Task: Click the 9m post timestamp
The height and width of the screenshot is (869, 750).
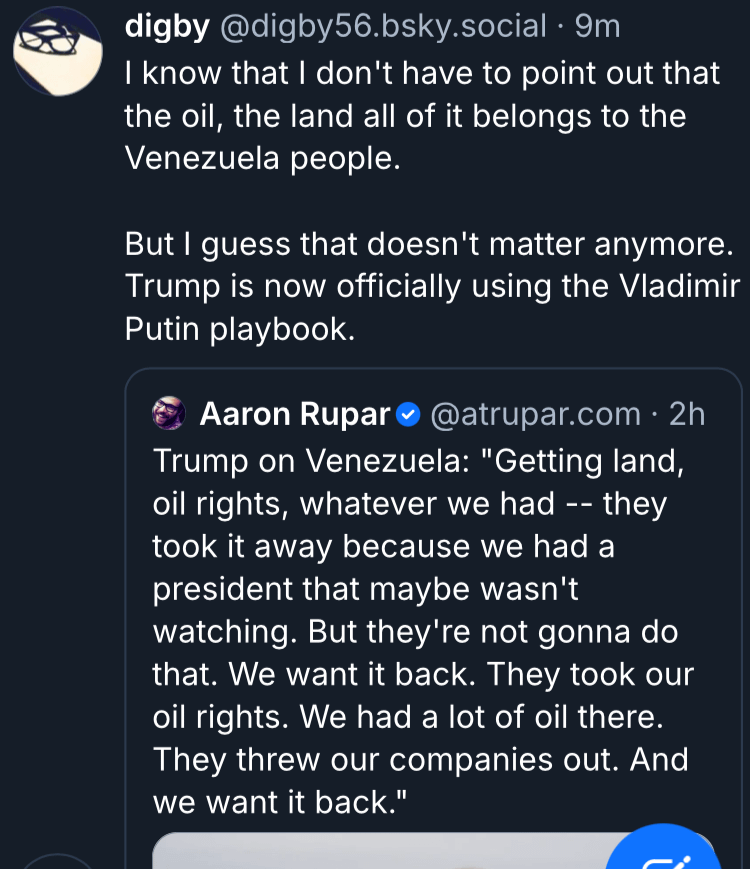Action: click(598, 27)
